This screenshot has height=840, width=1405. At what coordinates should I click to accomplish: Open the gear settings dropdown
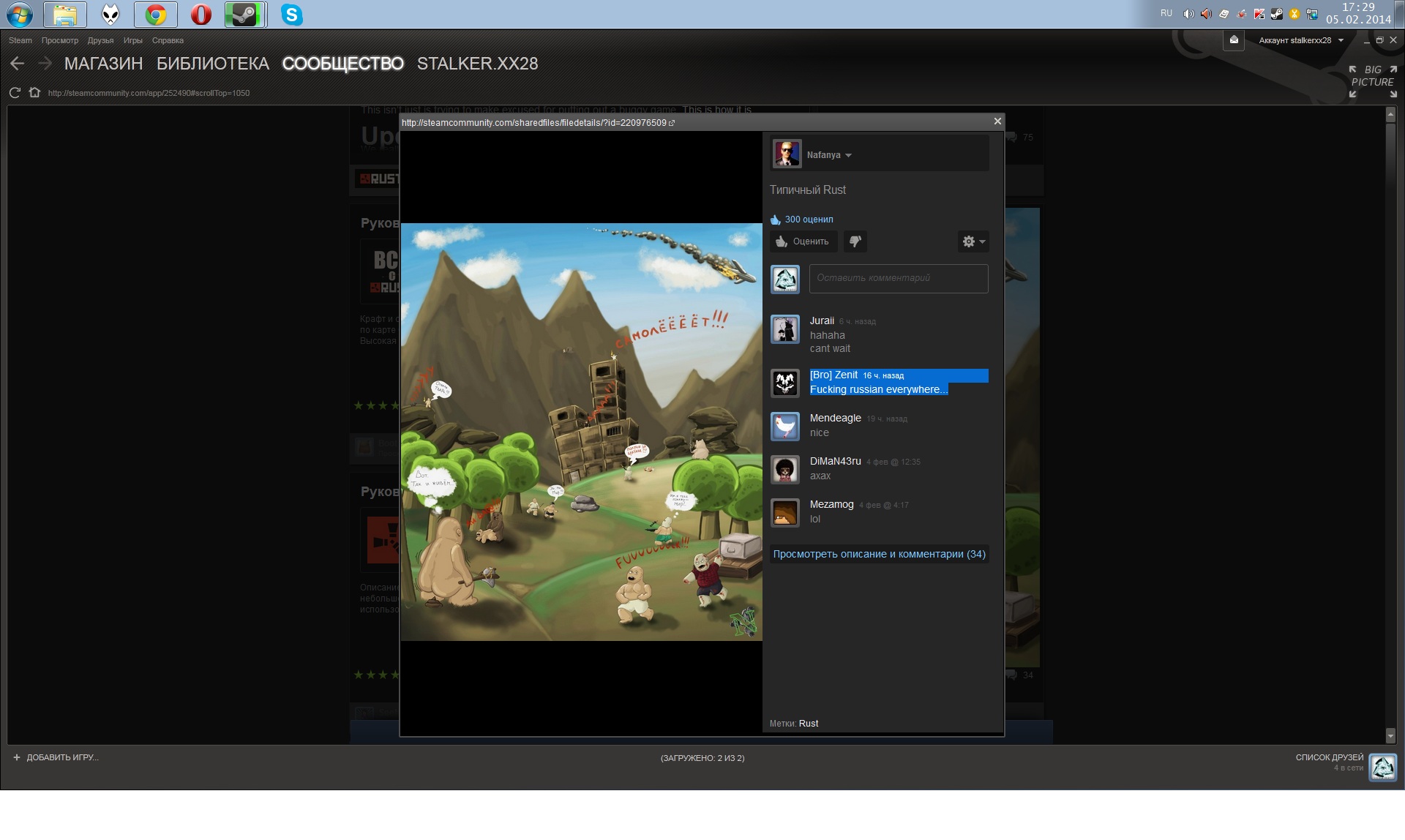pos(973,241)
